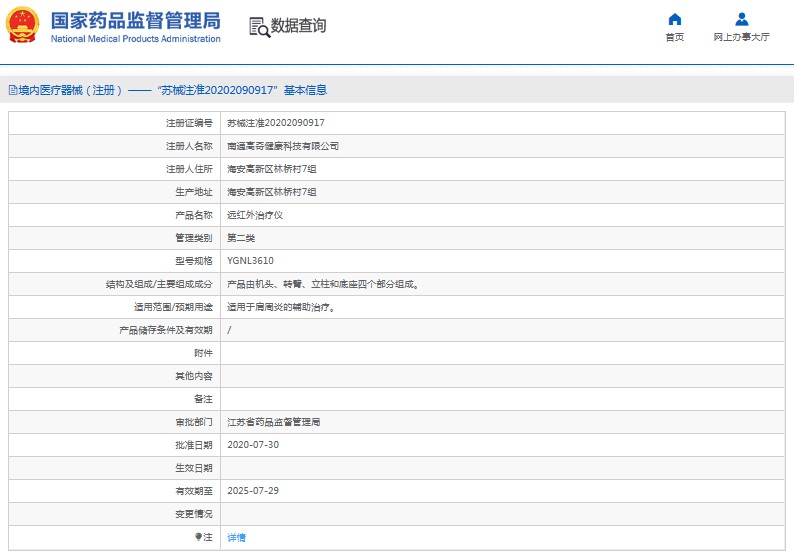This screenshot has height=558, width=794.
Task: Select product name 远红外治疗仪
Action: coord(255,215)
